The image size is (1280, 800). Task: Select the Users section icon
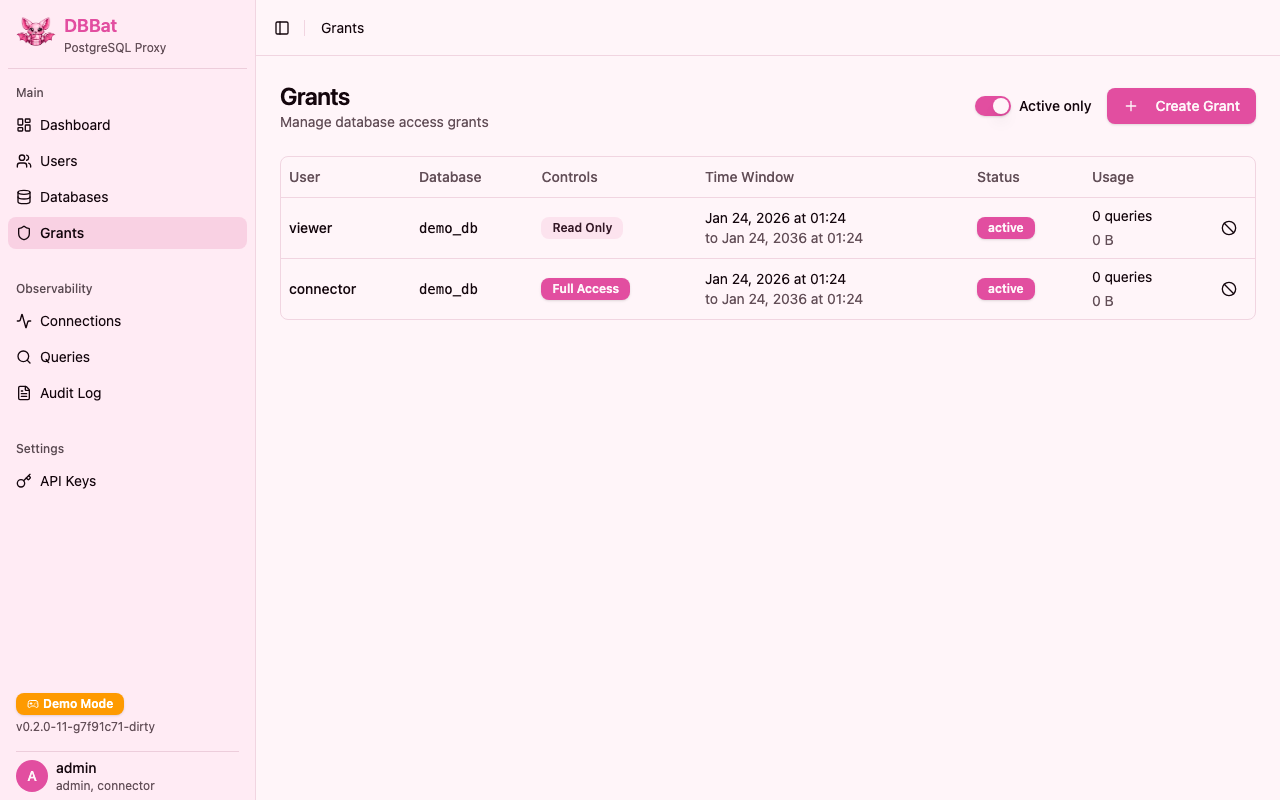click(x=22, y=161)
